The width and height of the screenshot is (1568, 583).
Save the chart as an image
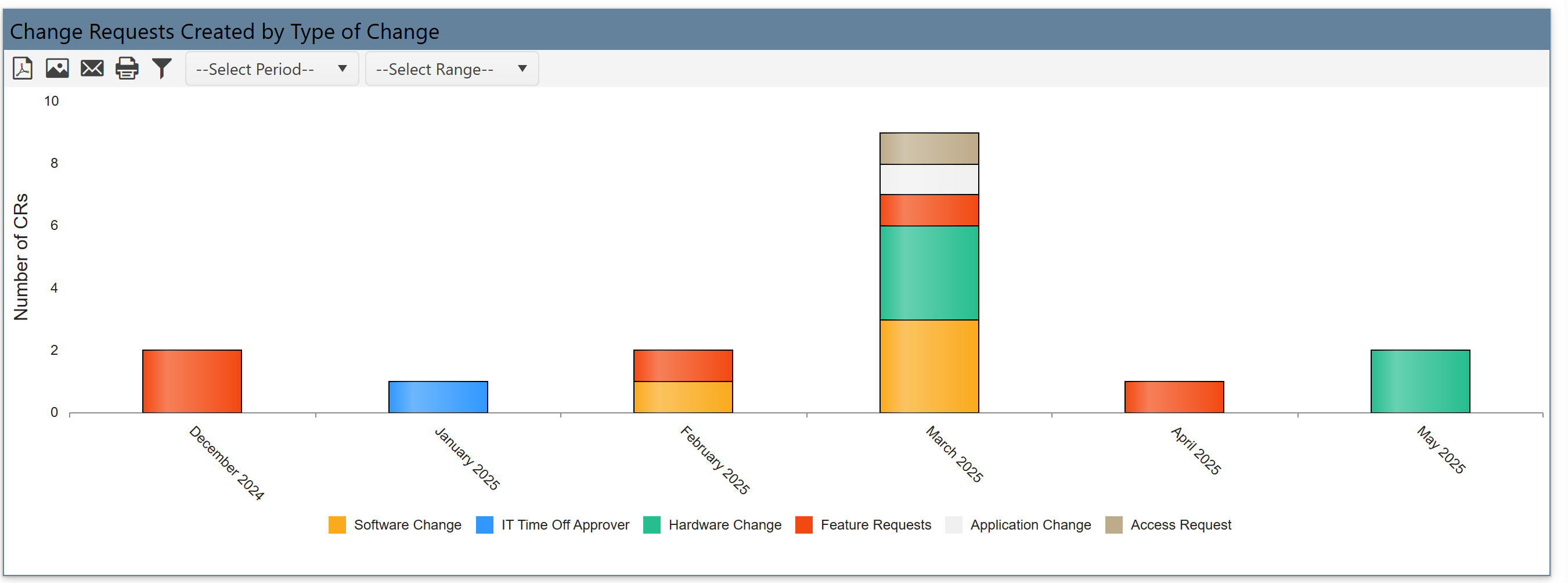pos(57,68)
